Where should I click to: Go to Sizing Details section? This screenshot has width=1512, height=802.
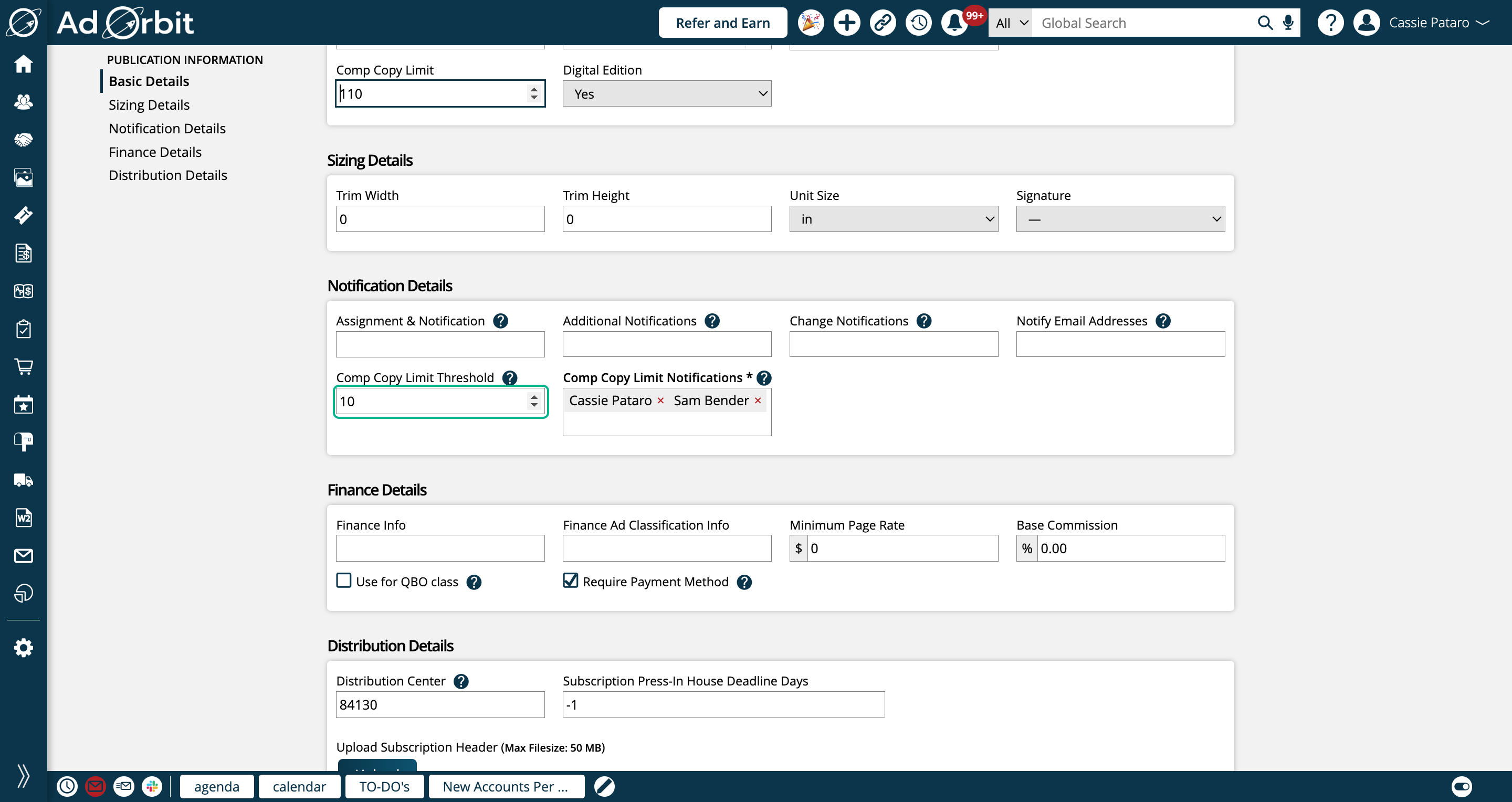tap(149, 105)
